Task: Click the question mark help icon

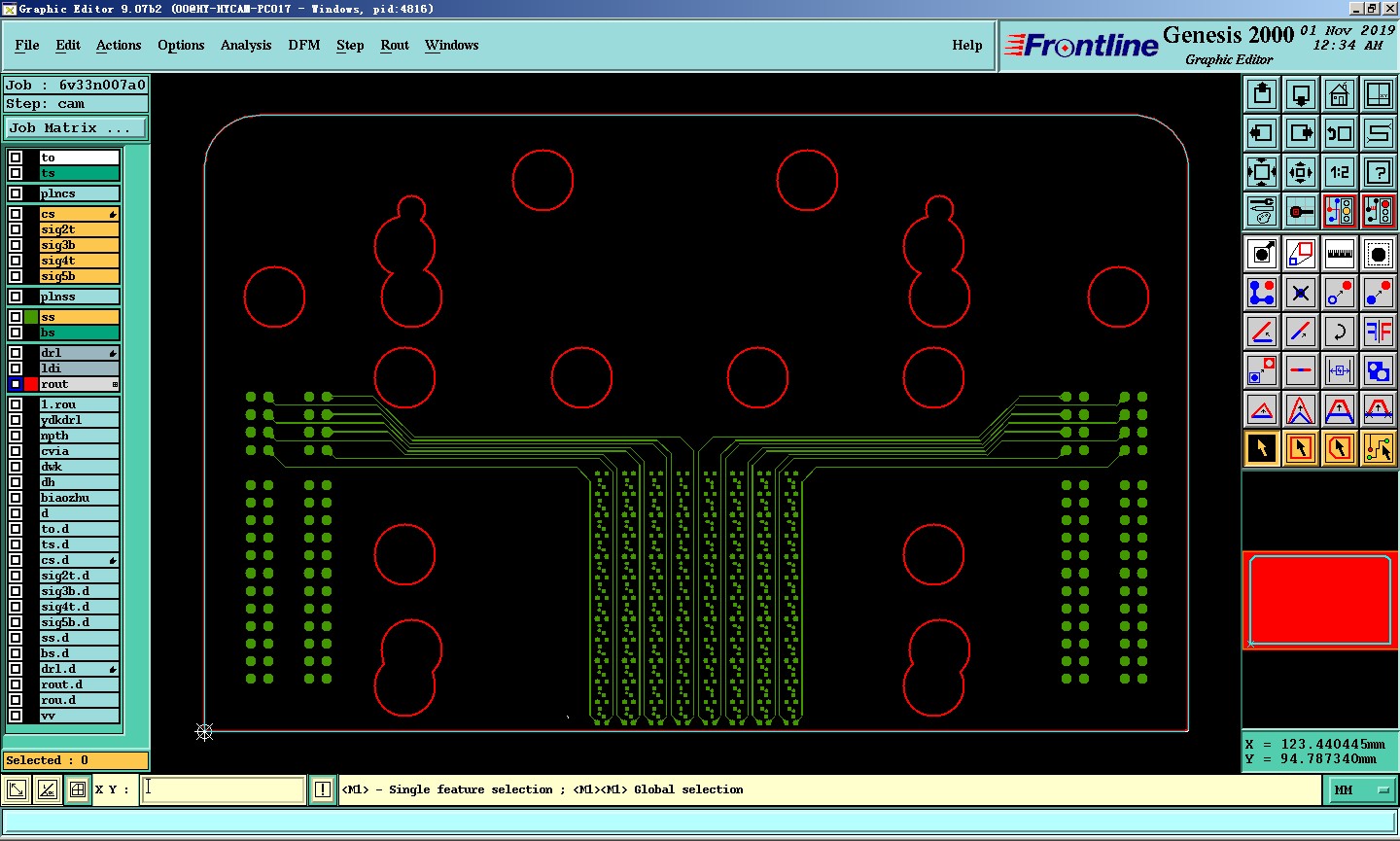Action: point(1379,172)
